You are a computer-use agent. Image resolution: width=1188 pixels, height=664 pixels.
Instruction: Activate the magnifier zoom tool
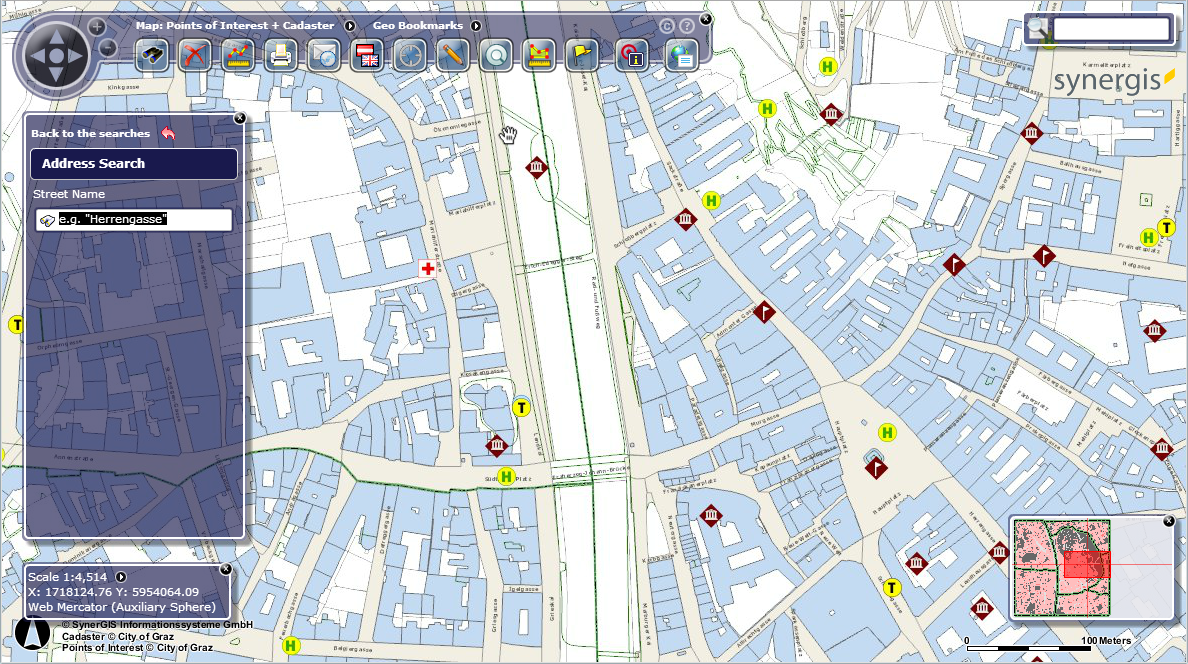pos(495,55)
